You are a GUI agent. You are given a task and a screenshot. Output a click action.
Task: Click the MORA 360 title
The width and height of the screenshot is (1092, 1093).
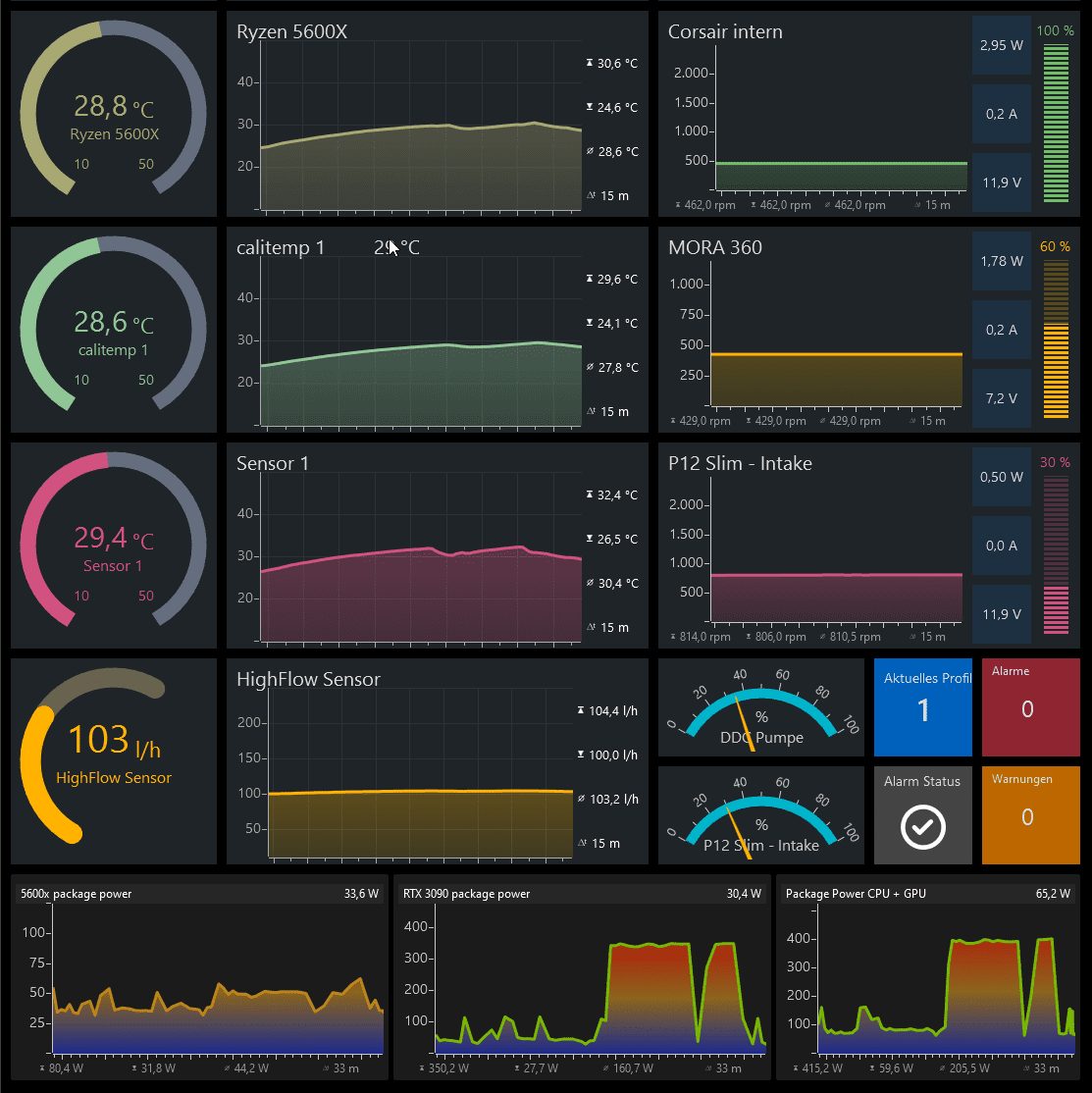tap(715, 248)
